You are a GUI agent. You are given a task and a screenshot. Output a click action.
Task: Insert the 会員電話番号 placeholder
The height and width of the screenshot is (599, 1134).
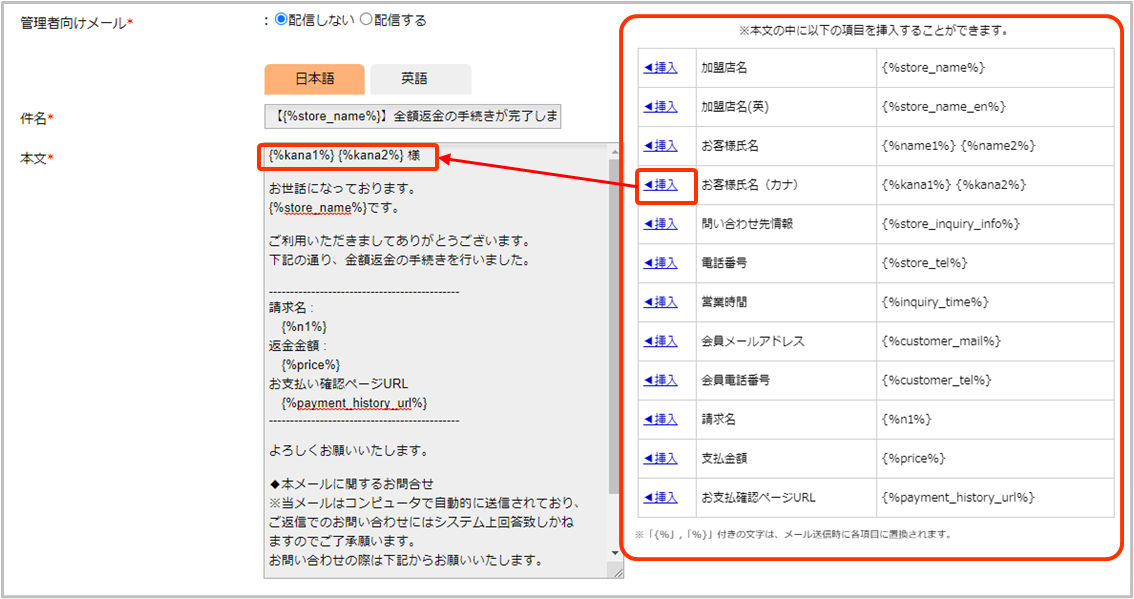click(x=660, y=380)
